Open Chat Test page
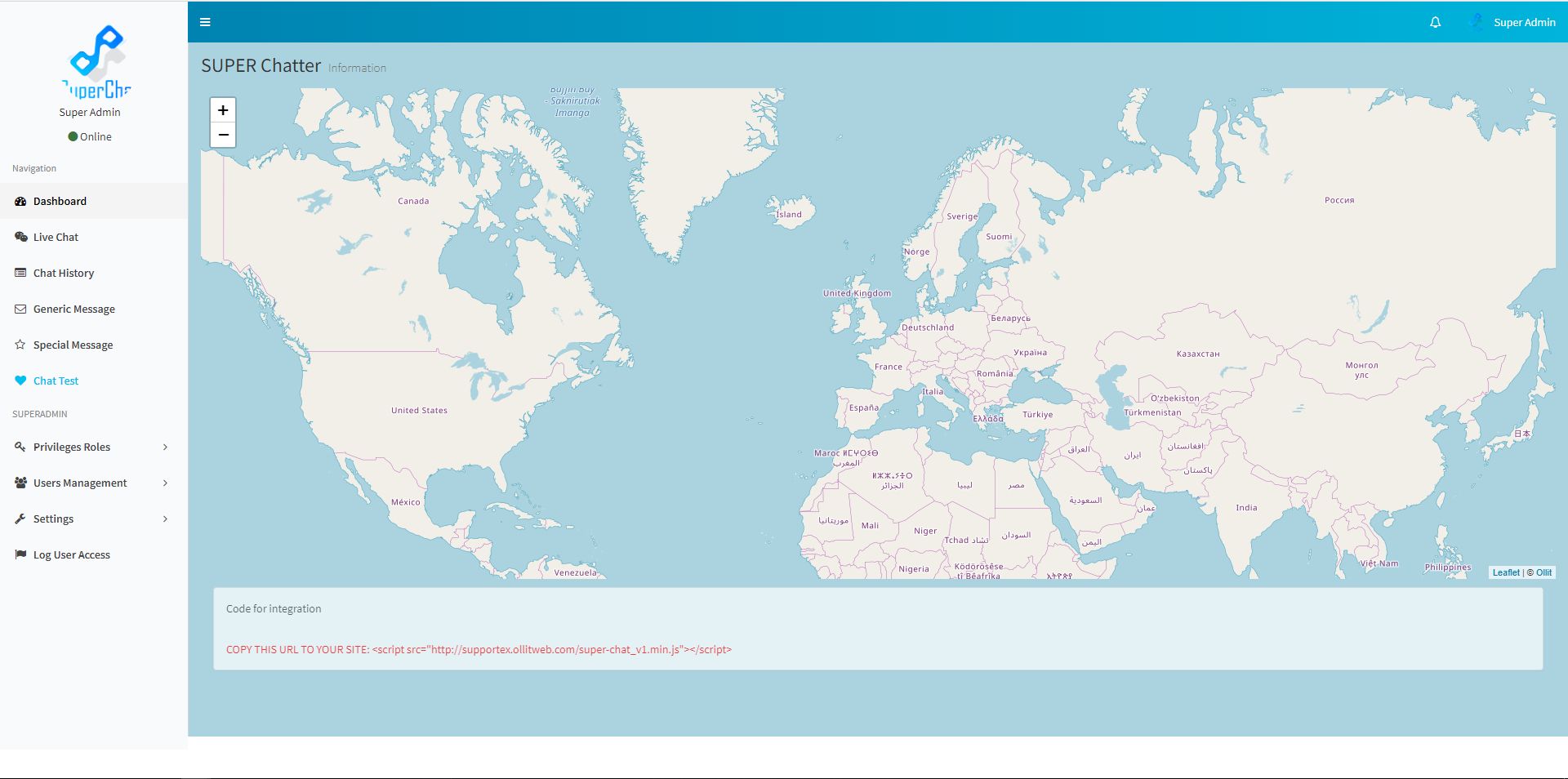 (94, 381)
